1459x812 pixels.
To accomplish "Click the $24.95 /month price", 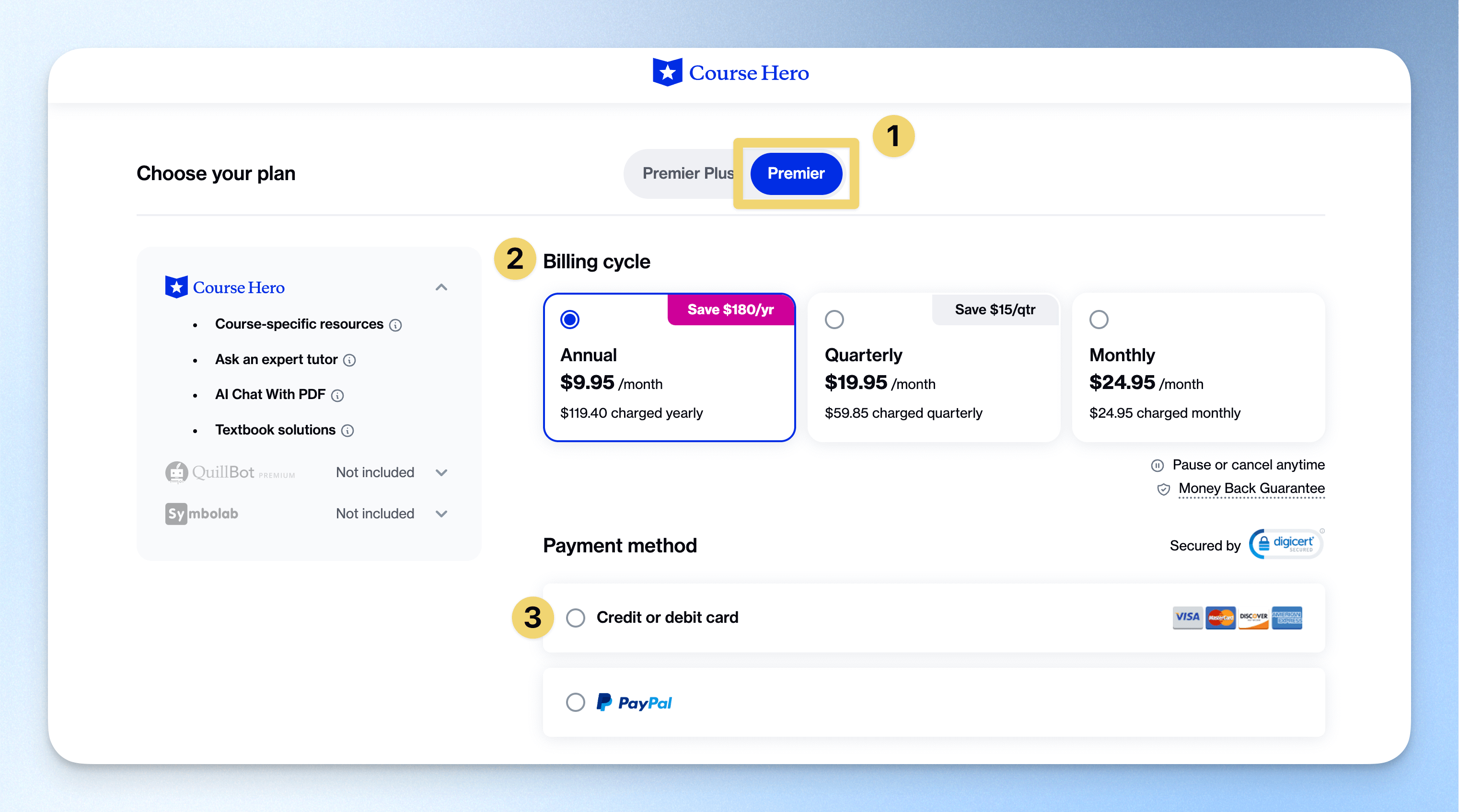I will point(1146,383).
